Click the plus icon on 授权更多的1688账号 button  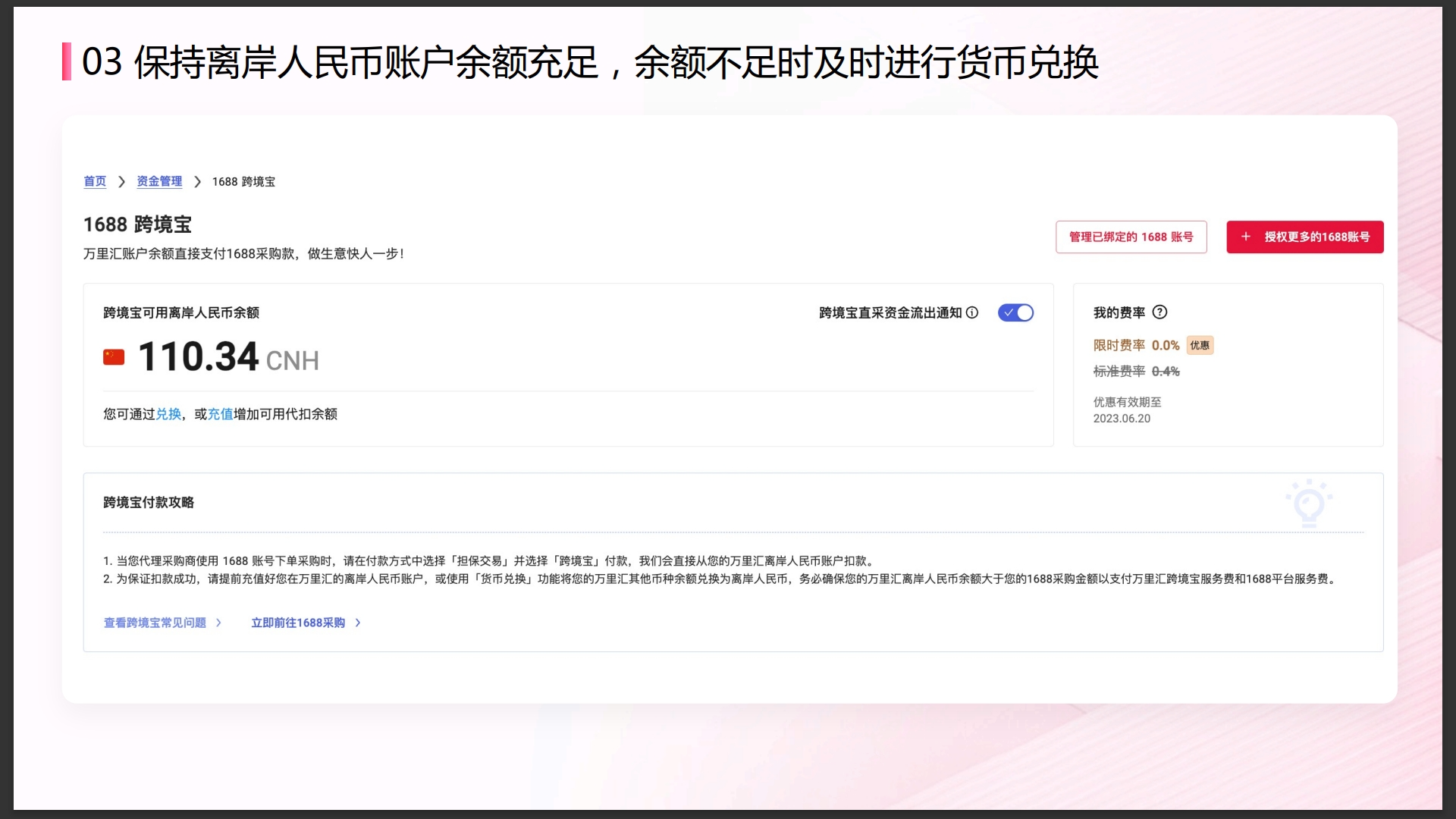1246,237
